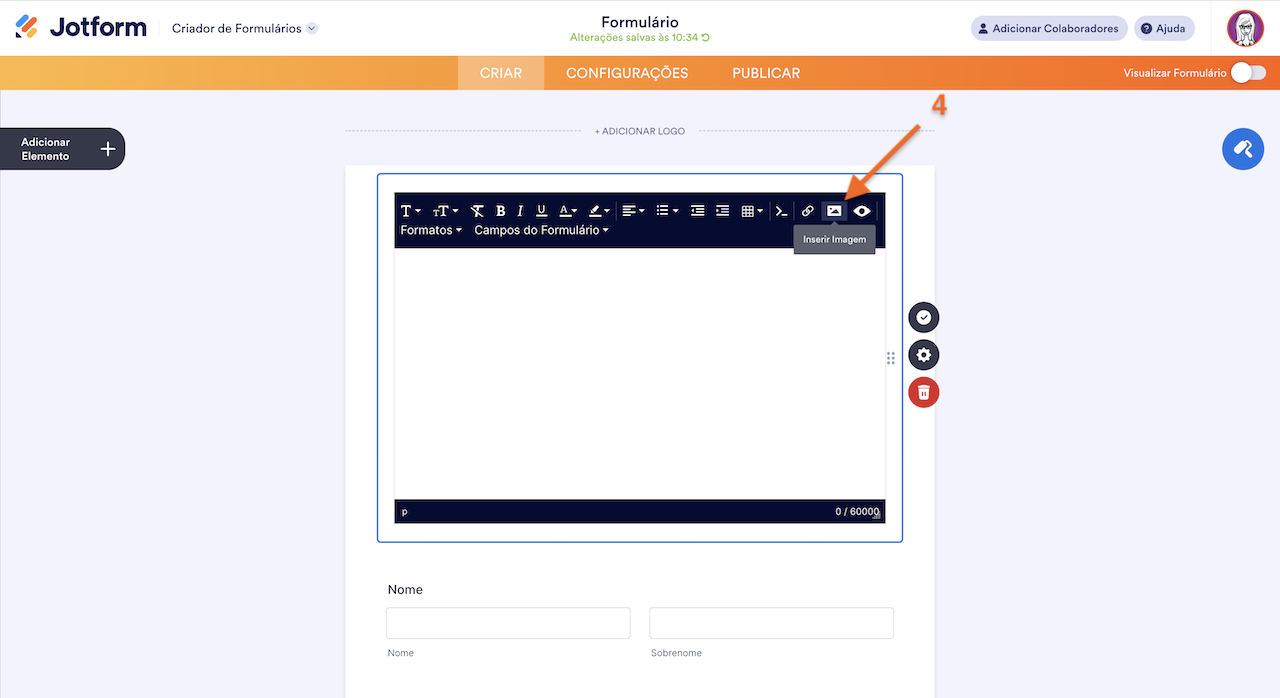Click the Insert Image toolbar icon
Viewport: 1280px width, 698px height.
[x=833, y=211]
